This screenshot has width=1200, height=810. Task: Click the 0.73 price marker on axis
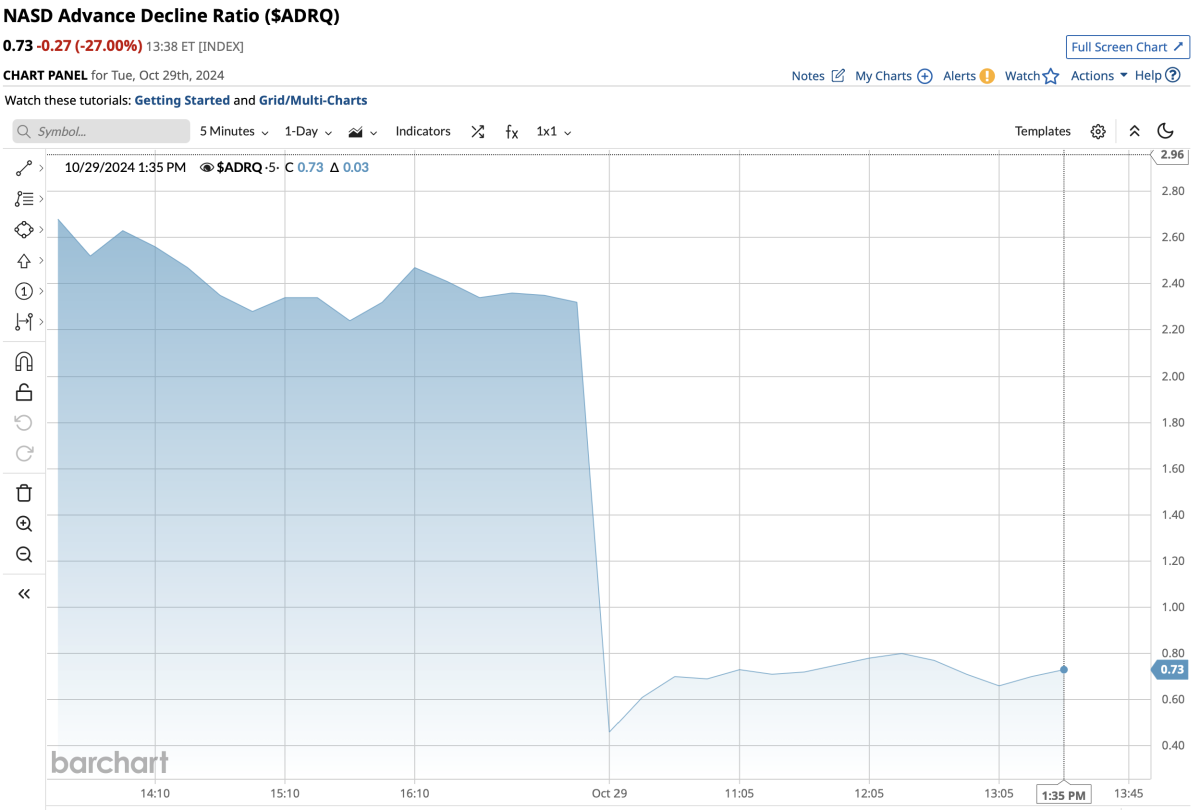1171,669
